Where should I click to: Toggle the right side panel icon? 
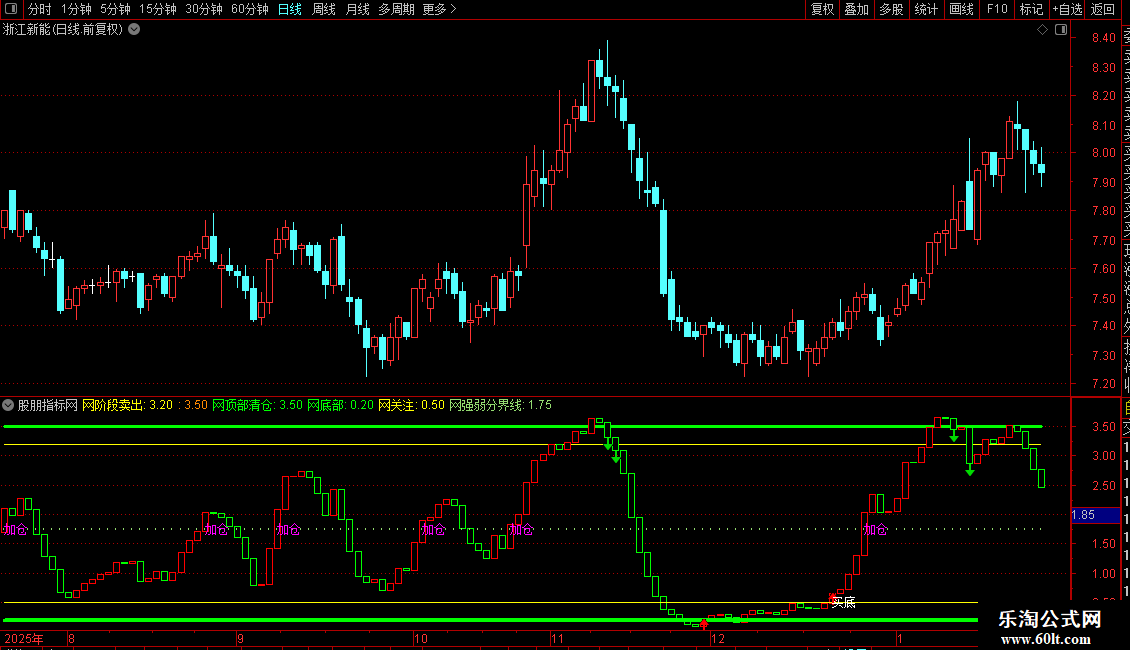point(1061,30)
